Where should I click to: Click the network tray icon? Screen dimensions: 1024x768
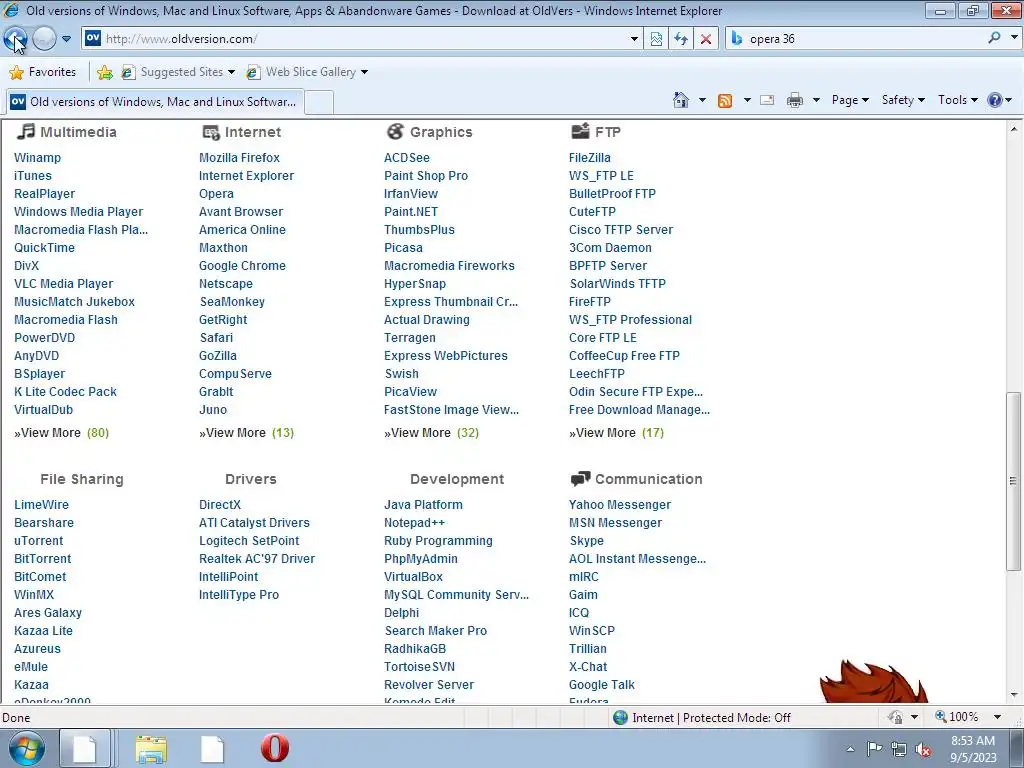point(899,749)
